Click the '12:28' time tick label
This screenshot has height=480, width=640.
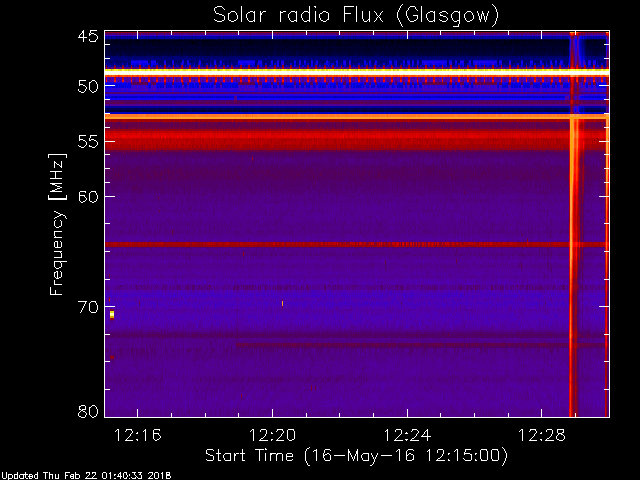pyautogui.click(x=542, y=435)
